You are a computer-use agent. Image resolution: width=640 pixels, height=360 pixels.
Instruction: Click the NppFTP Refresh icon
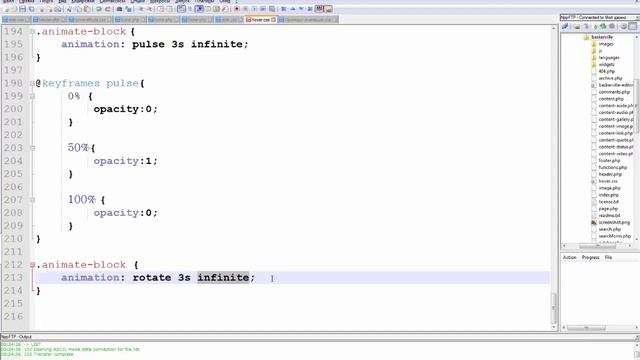(x=603, y=26)
